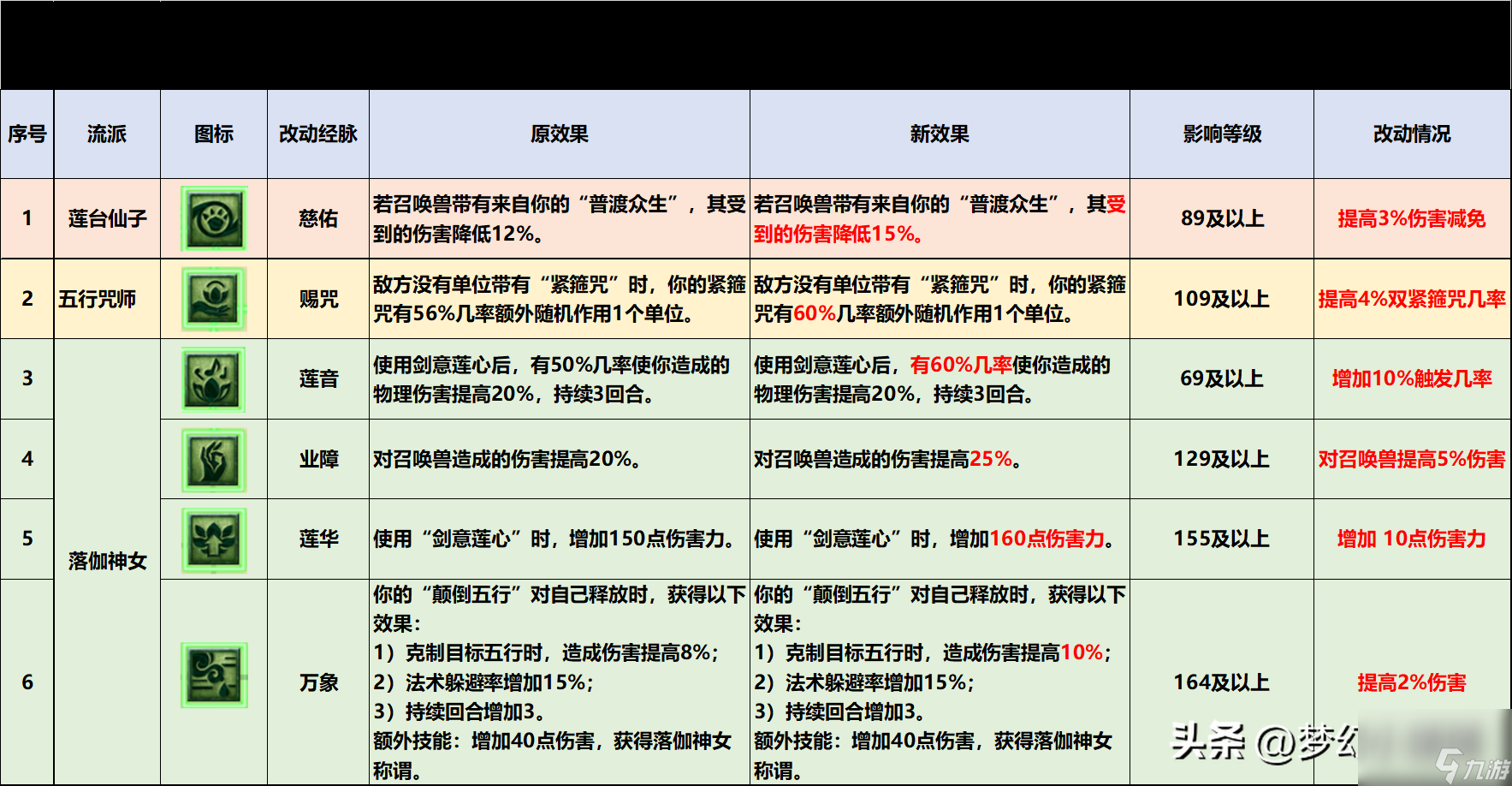Click the 业障 skill icon
The image size is (1512, 786).
[x=214, y=459]
